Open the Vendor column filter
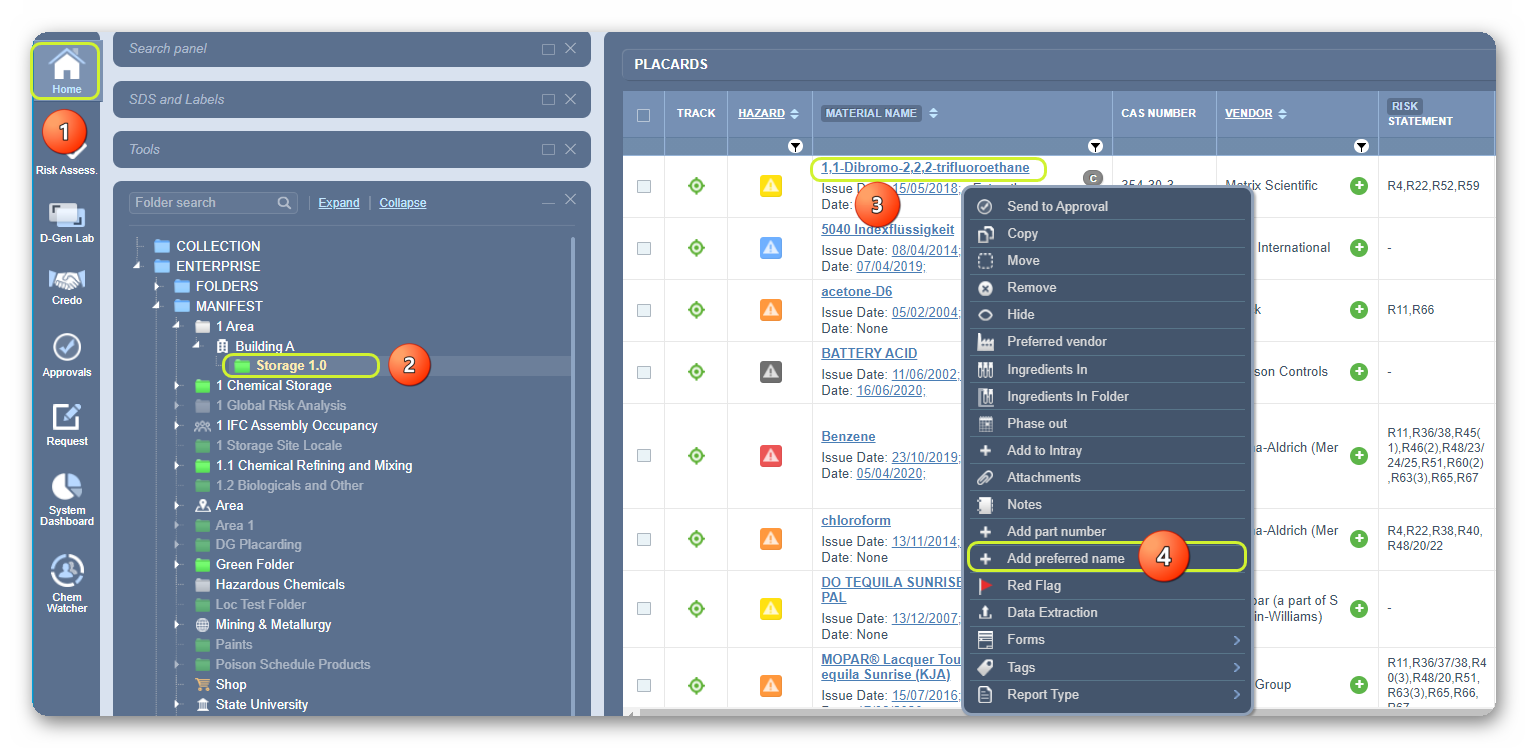 pyautogui.click(x=1361, y=147)
